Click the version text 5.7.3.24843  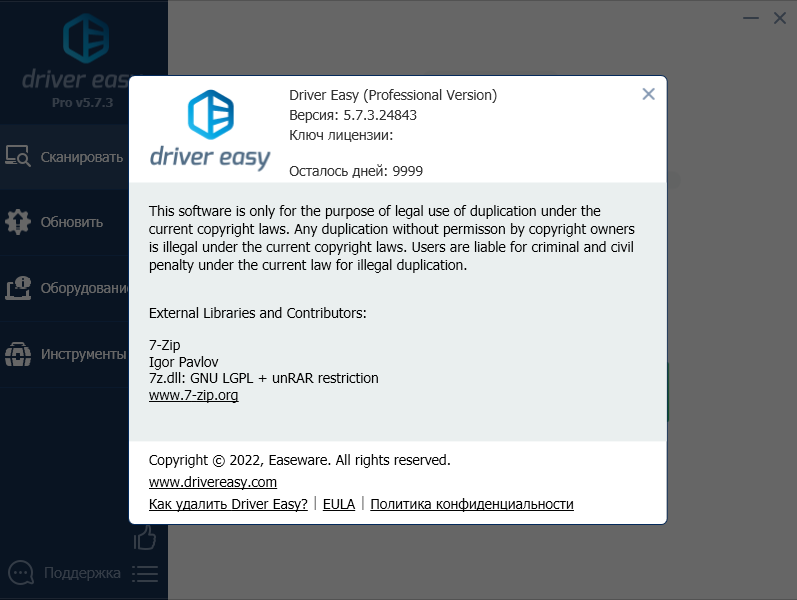[x=380, y=115]
